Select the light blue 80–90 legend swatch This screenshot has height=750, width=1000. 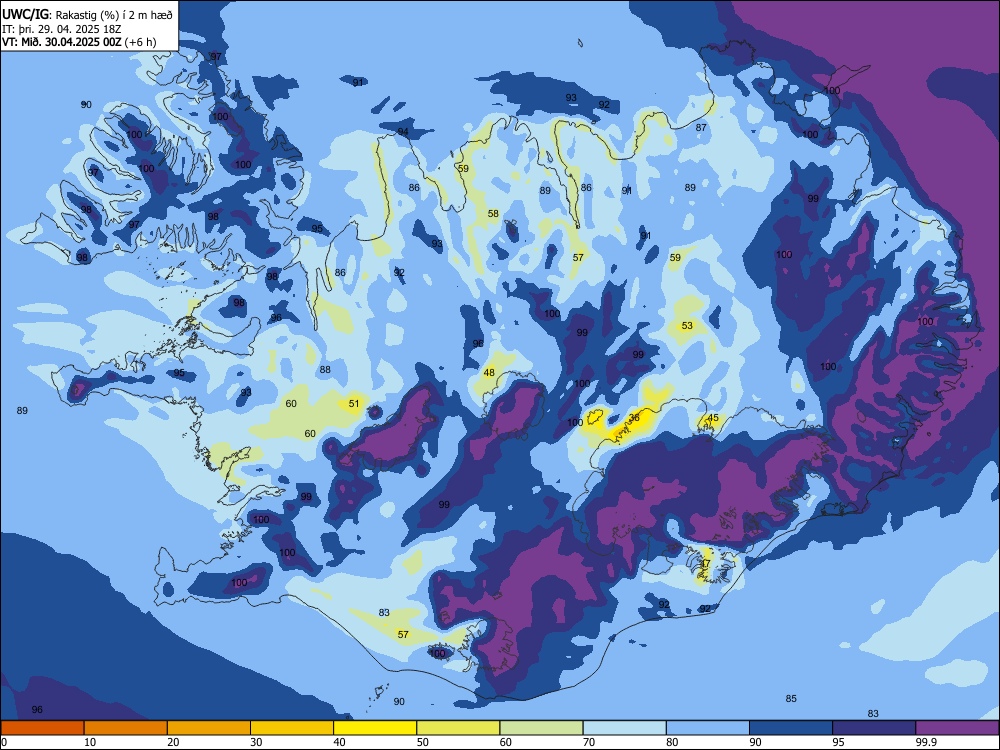pos(708,728)
